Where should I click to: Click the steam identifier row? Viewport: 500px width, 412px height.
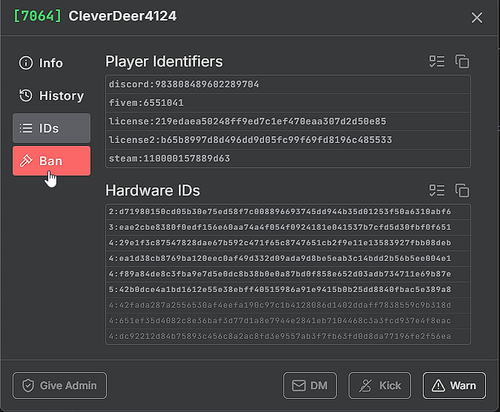point(288,158)
